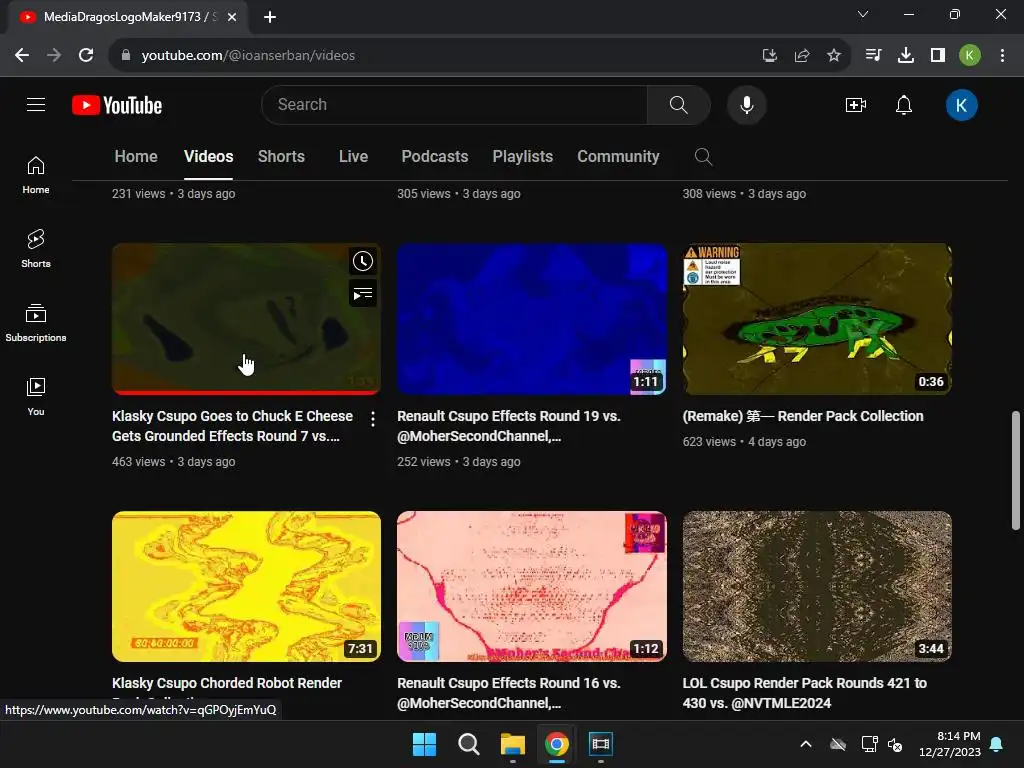Click the Chrome taskbar icon
The image size is (1024, 768).
556,744
